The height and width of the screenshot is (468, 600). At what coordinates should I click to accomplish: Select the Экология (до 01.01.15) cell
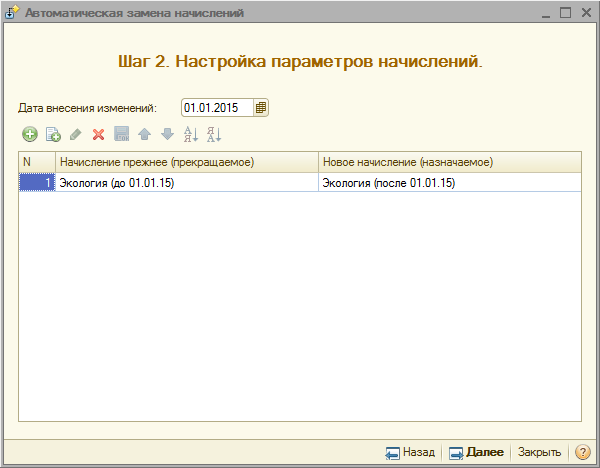[x=186, y=183]
